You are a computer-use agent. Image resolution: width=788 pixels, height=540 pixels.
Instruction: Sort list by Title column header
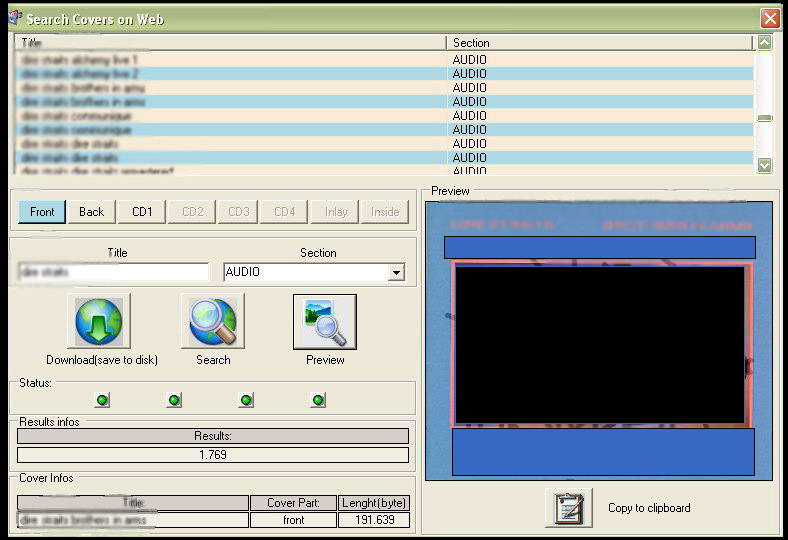click(230, 43)
